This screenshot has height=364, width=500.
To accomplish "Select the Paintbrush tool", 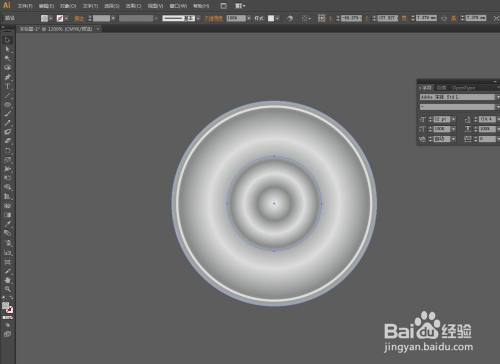I will coord(7,114).
